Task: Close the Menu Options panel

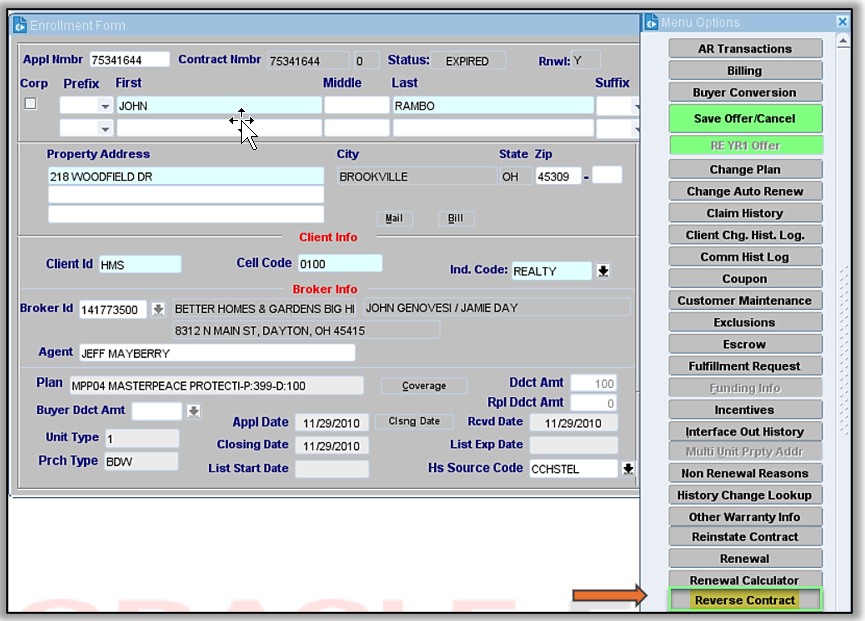Action: (x=842, y=22)
